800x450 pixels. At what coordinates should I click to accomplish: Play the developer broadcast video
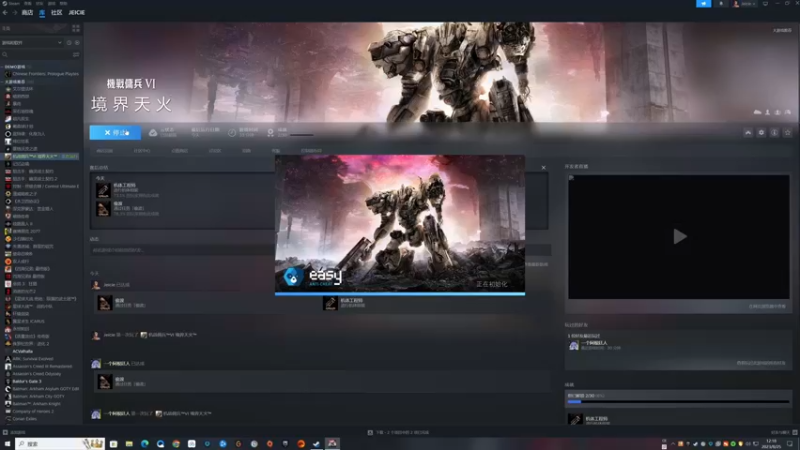pos(679,237)
